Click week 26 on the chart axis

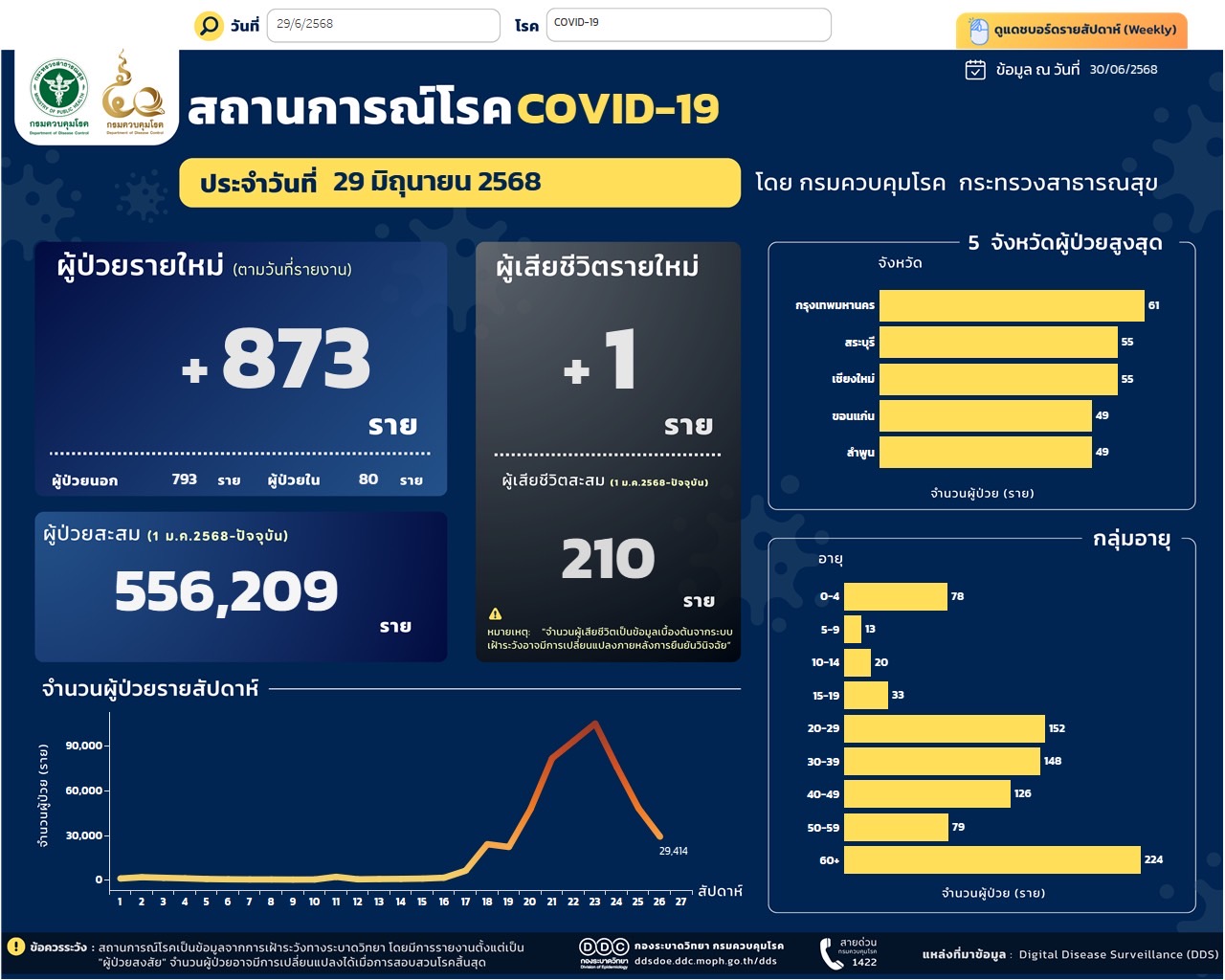point(658,902)
